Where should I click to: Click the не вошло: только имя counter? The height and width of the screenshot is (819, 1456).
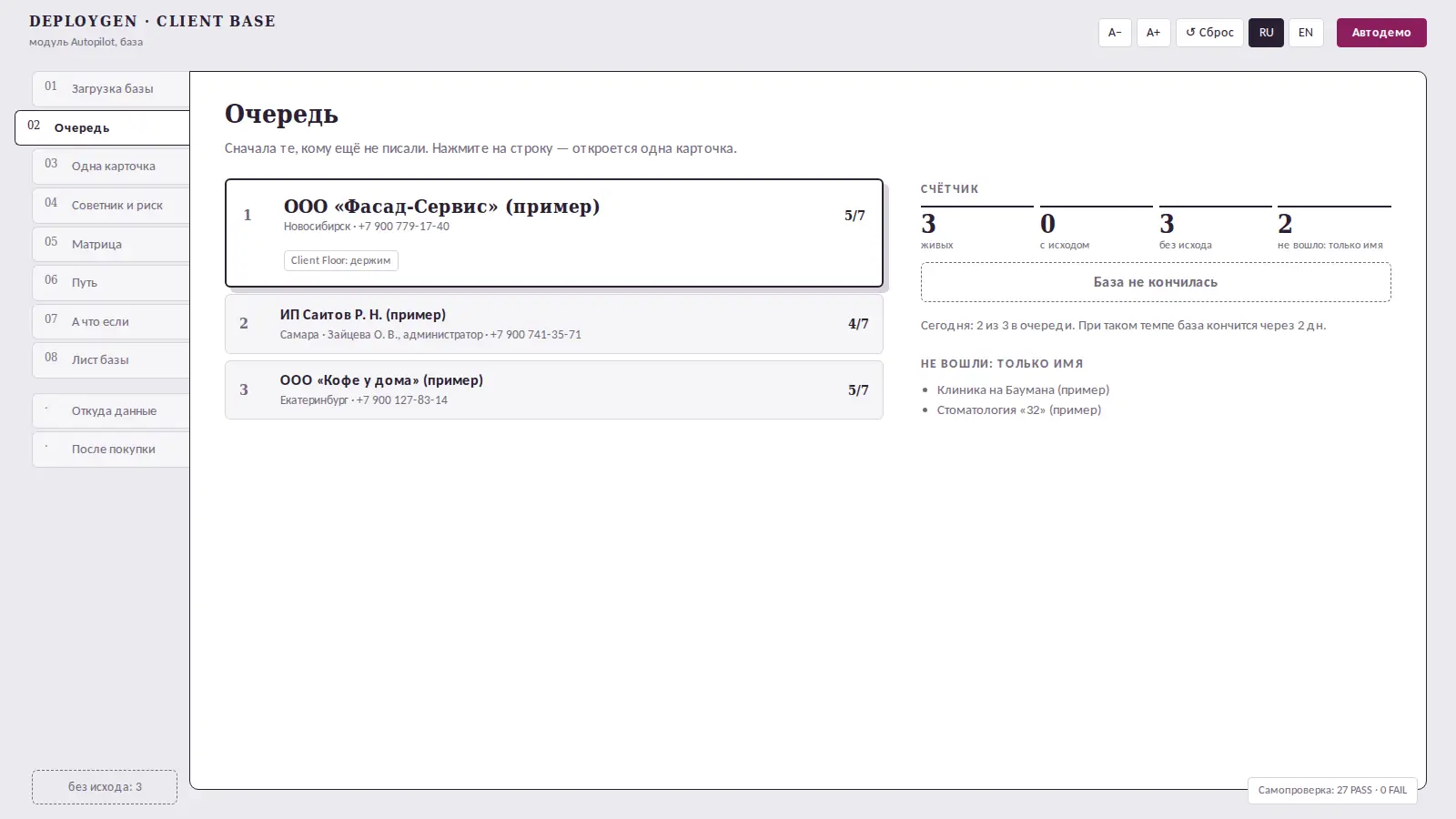click(x=1334, y=229)
